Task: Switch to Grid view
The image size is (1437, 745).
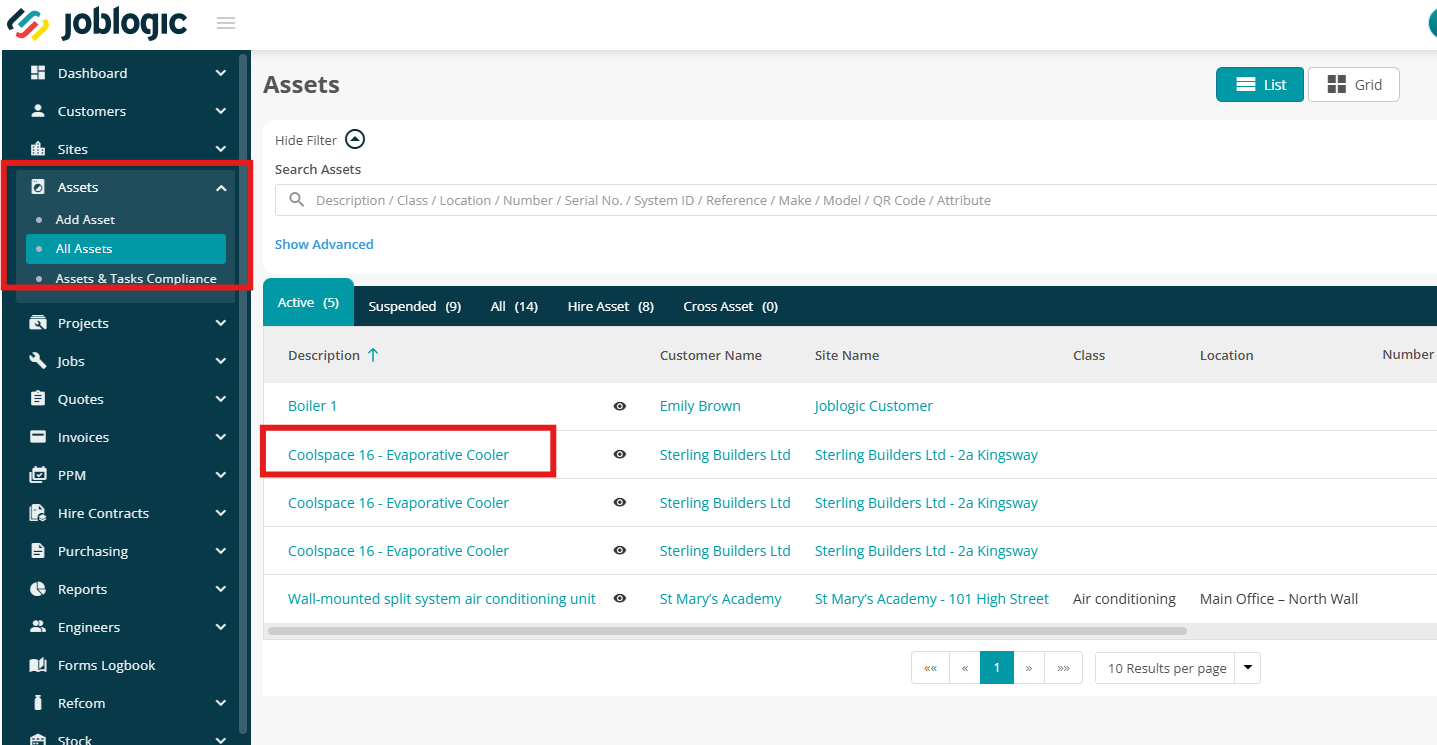Action: click(x=1353, y=85)
